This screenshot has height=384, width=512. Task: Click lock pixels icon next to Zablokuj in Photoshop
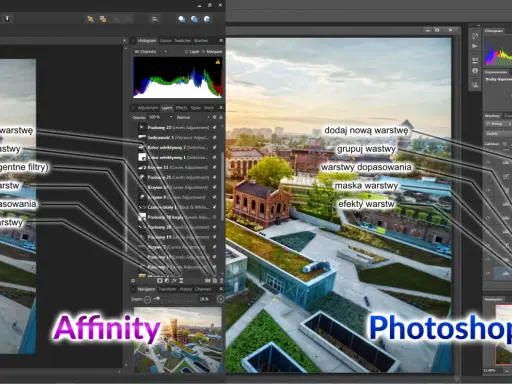point(505,144)
